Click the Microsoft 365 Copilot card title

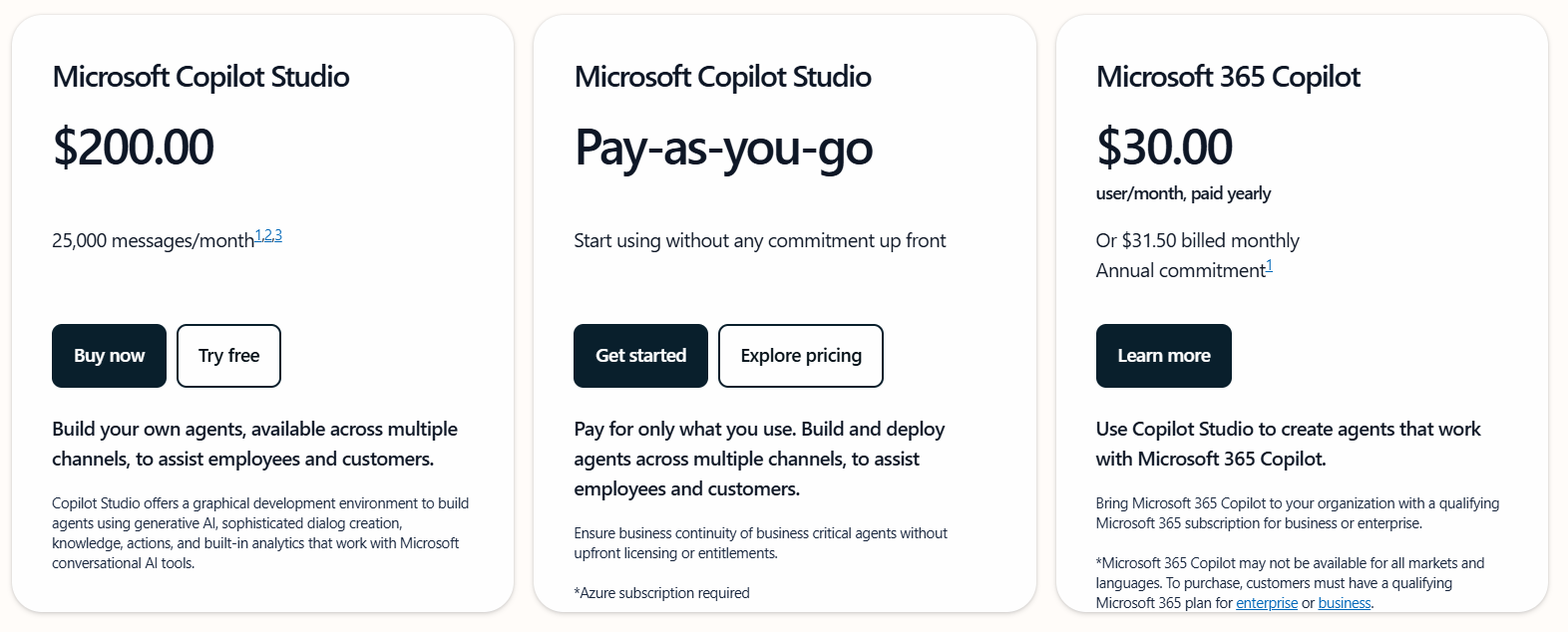pos(1228,77)
